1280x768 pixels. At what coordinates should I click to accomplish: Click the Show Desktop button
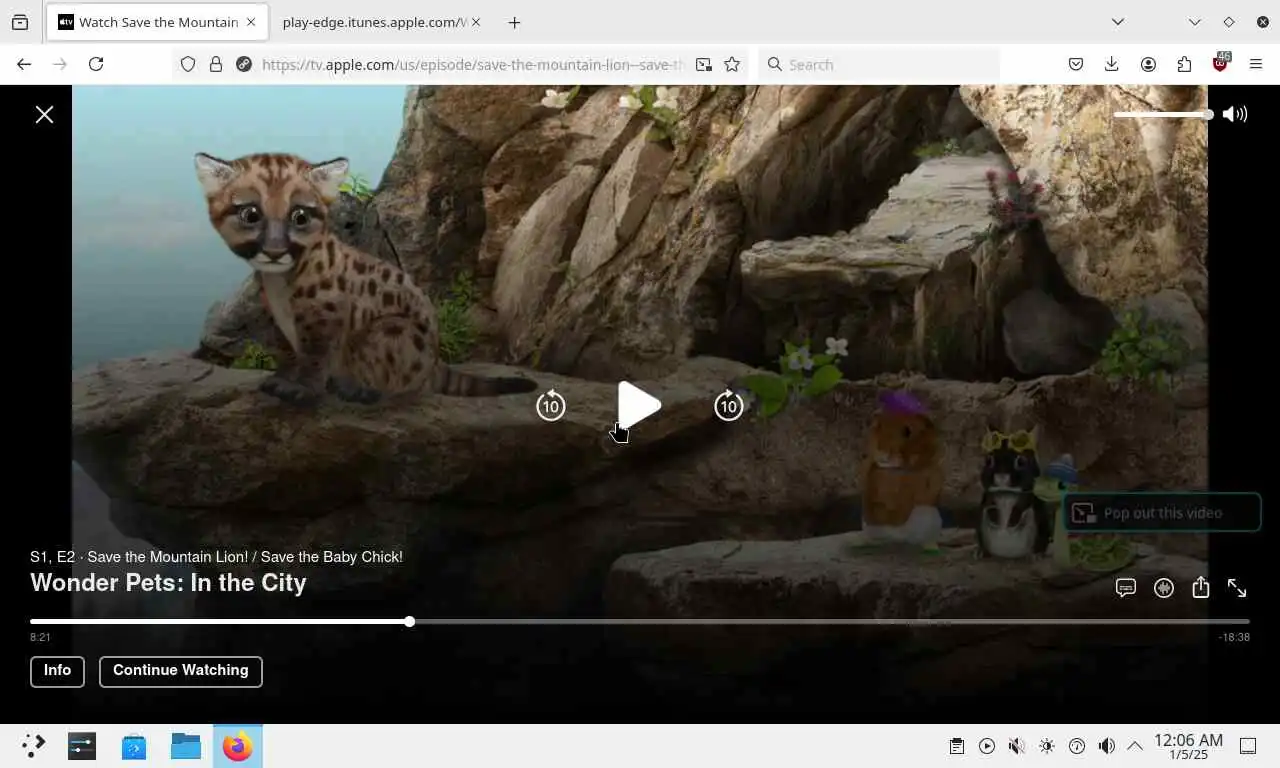(1248, 746)
